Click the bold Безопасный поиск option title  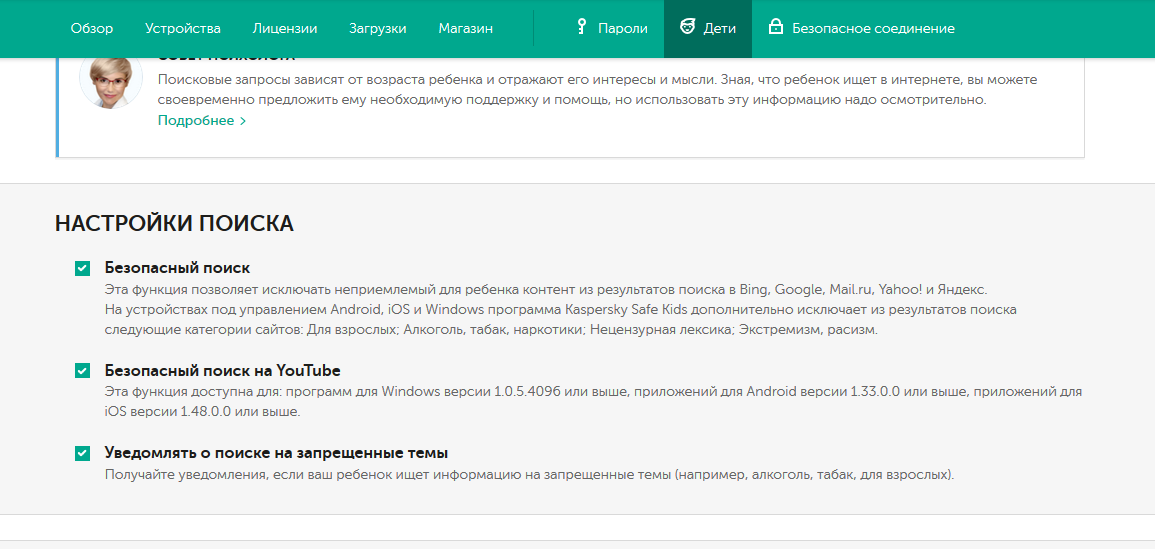click(x=177, y=268)
